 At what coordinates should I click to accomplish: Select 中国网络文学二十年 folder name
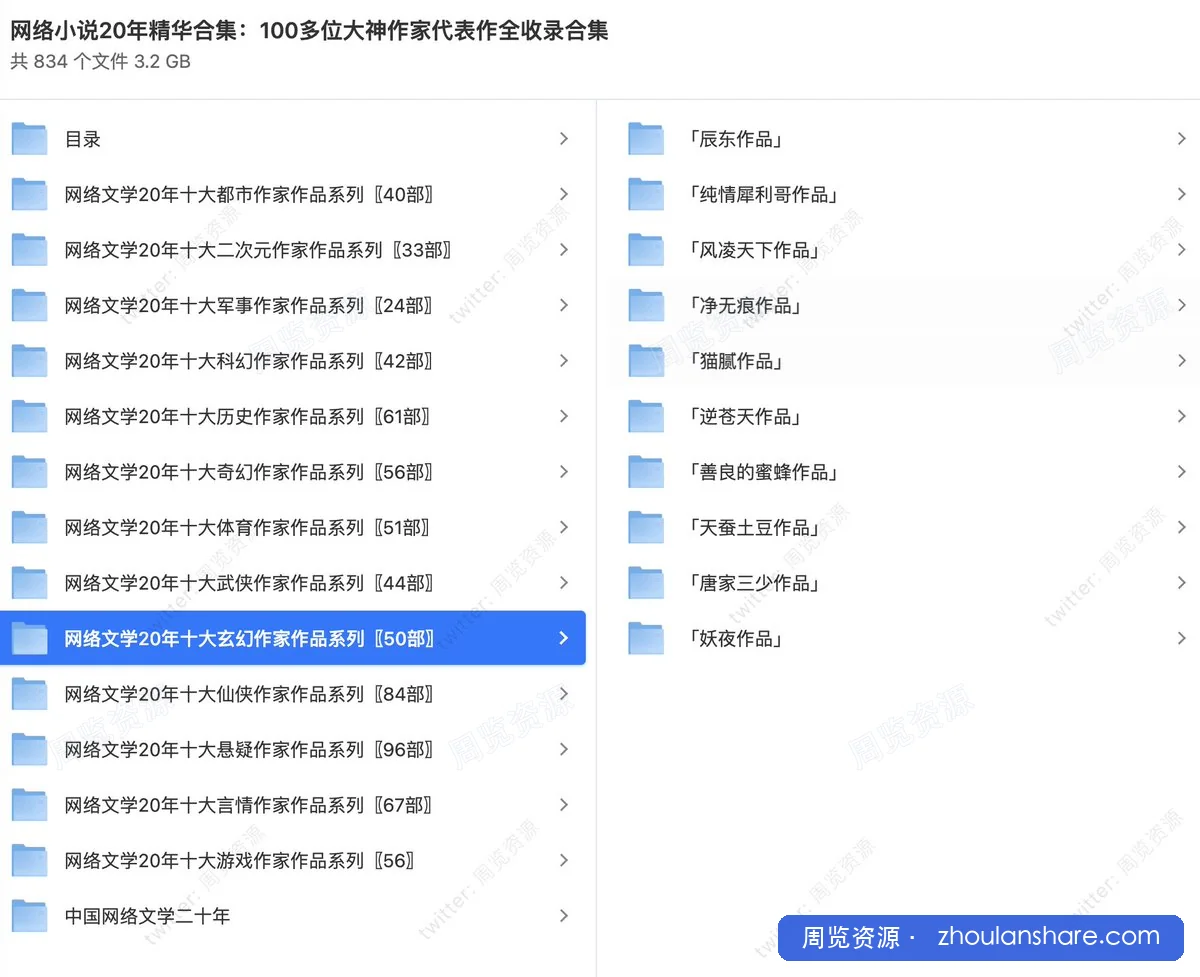click(x=148, y=916)
